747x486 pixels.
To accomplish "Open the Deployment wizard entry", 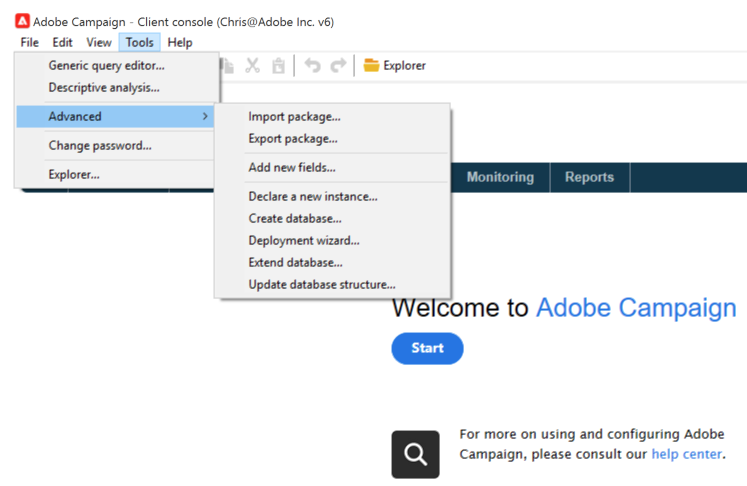I will tap(333, 240).
